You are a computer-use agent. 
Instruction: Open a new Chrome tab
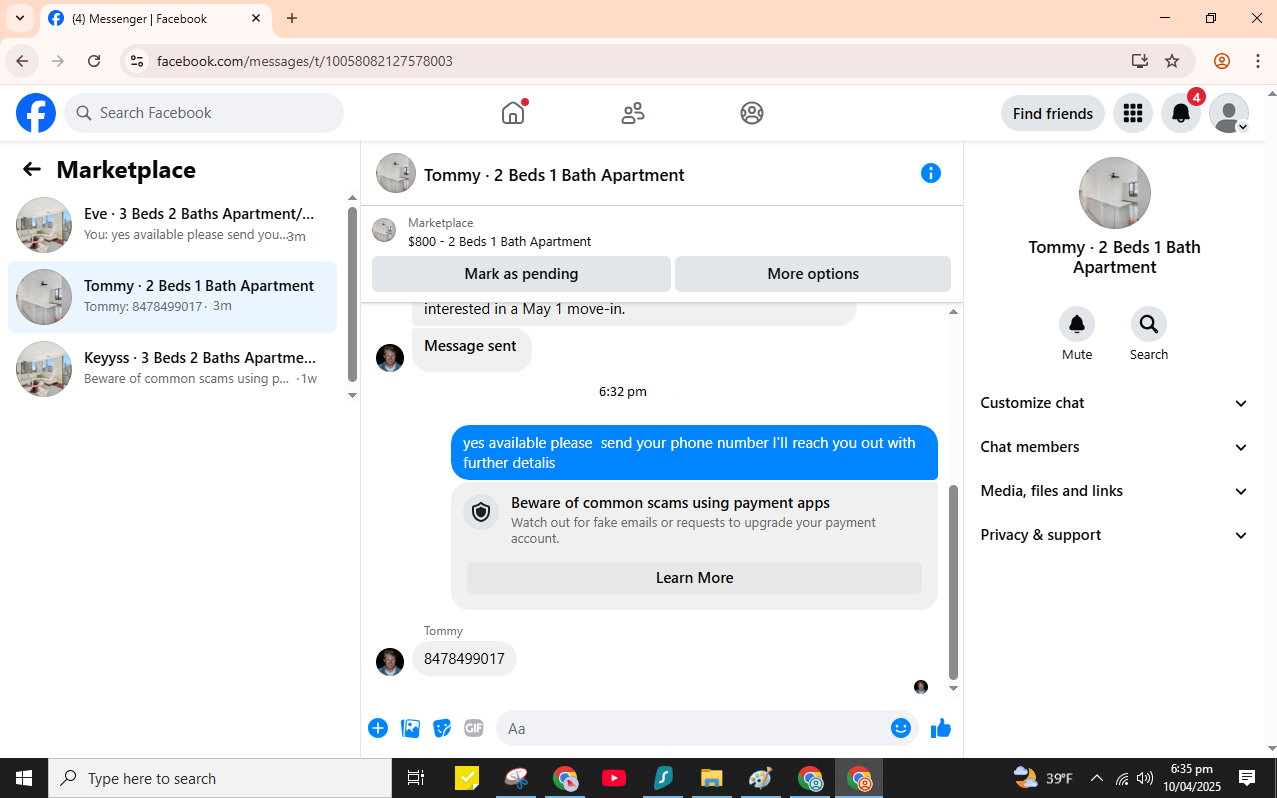point(292,18)
